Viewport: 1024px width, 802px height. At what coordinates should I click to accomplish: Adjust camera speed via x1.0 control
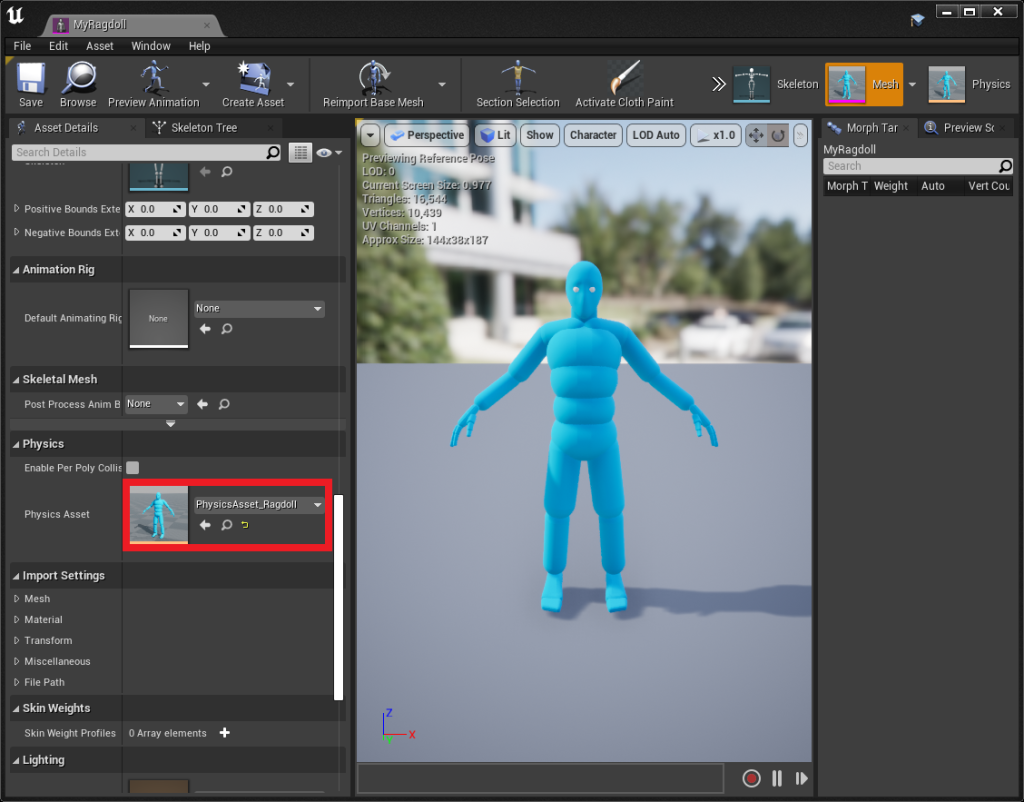tap(717, 134)
